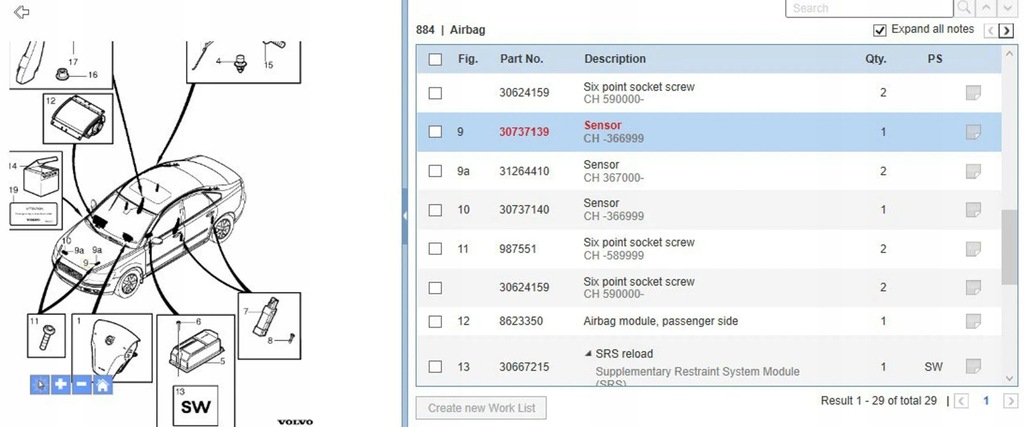Click the Description column header

(x=615, y=59)
